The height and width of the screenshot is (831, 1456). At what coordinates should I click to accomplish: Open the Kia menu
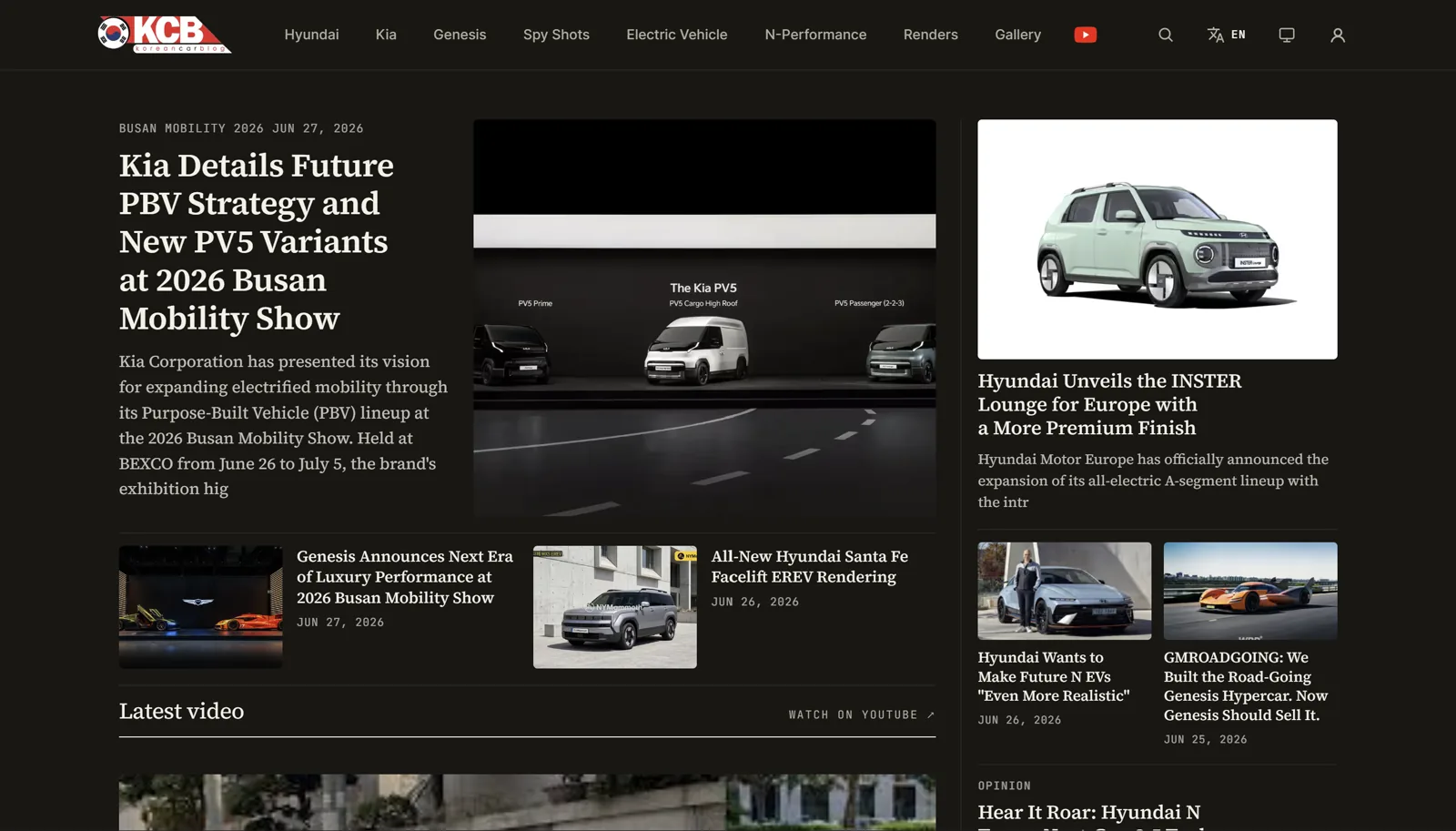pyautogui.click(x=386, y=35)
